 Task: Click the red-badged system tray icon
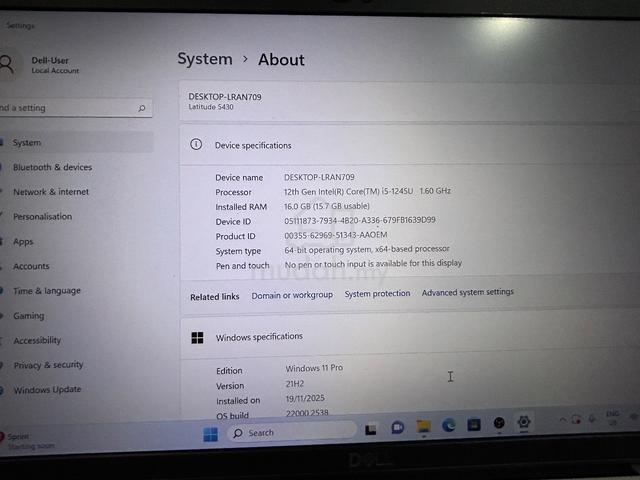576,419
